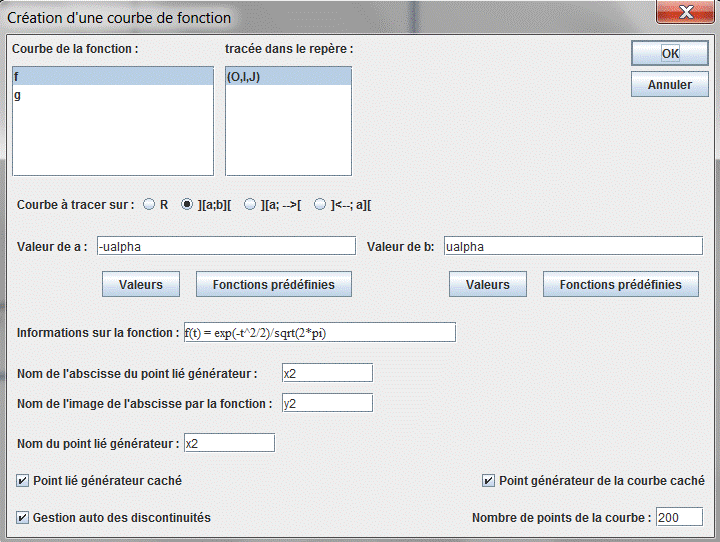This screenshot has width=720, height=542.
Task: Click the Valeur de b field
Action: coord(573,246)
